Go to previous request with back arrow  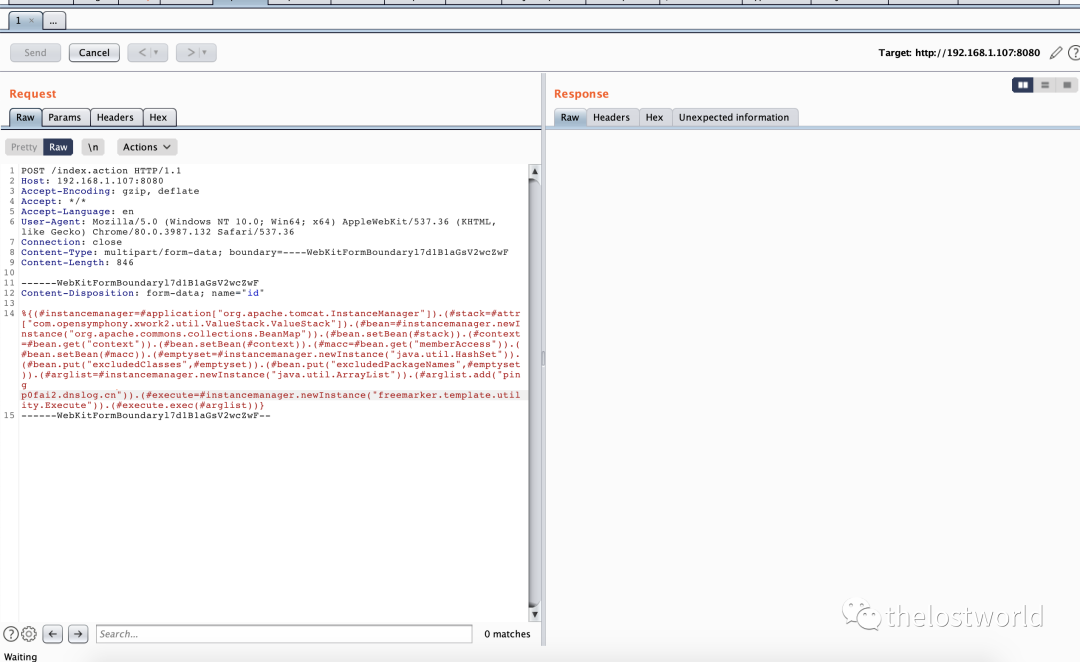pyautogui.click(x=142, y=52)
